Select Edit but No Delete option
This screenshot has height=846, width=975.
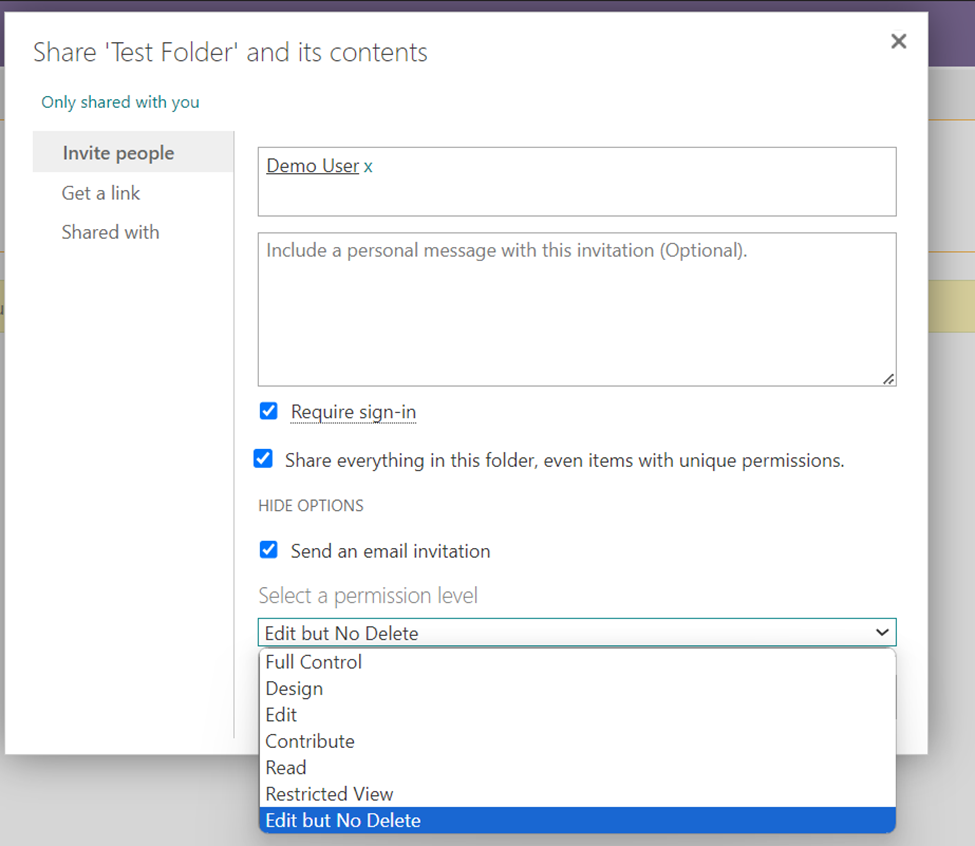[x=343, y=821]
